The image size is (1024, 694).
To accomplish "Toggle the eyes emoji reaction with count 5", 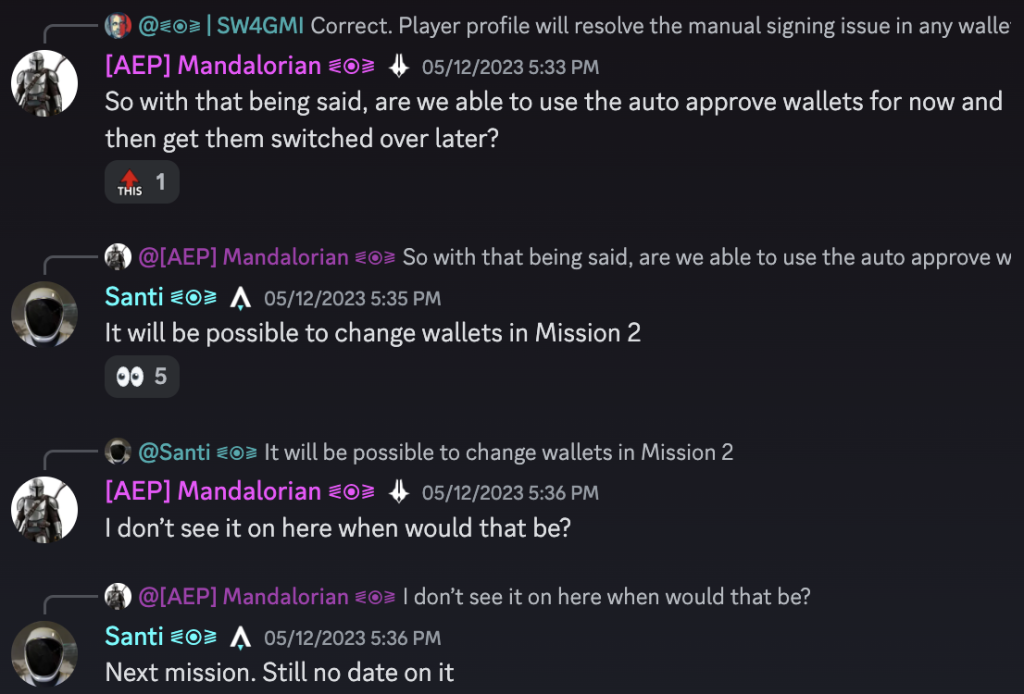I will [142, 377].
